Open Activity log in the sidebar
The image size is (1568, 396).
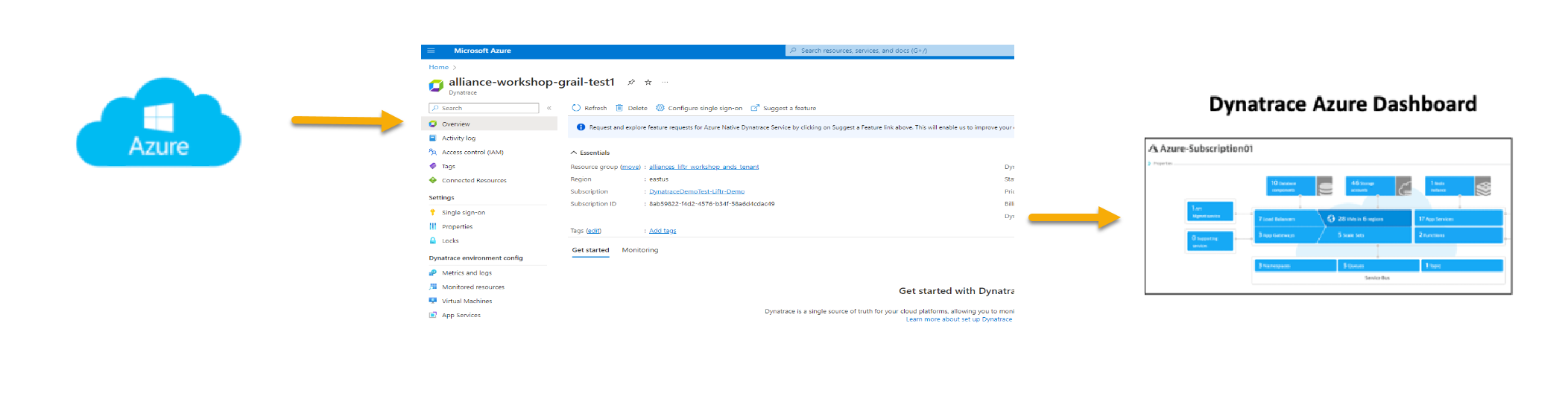pos(458,138)
